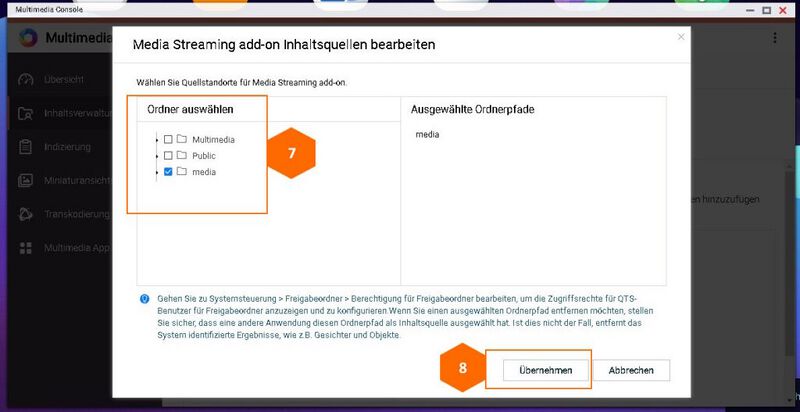The height and width of the screenshot is (412, 800).
Task: Open Inhaltsverwaltung in the sidebar
Action: 60,113
